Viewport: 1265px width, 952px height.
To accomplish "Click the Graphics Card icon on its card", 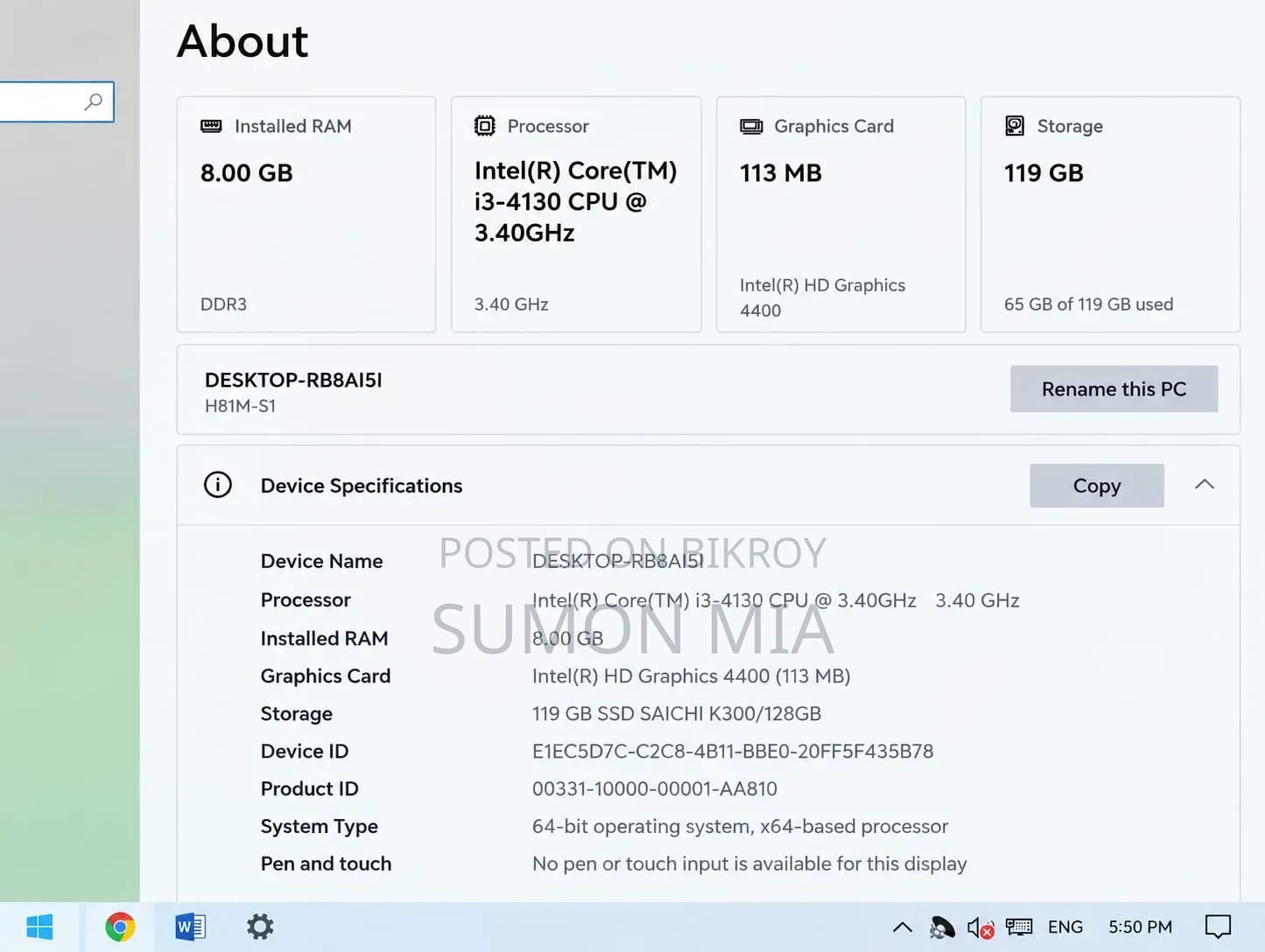I will pos(751,126).
